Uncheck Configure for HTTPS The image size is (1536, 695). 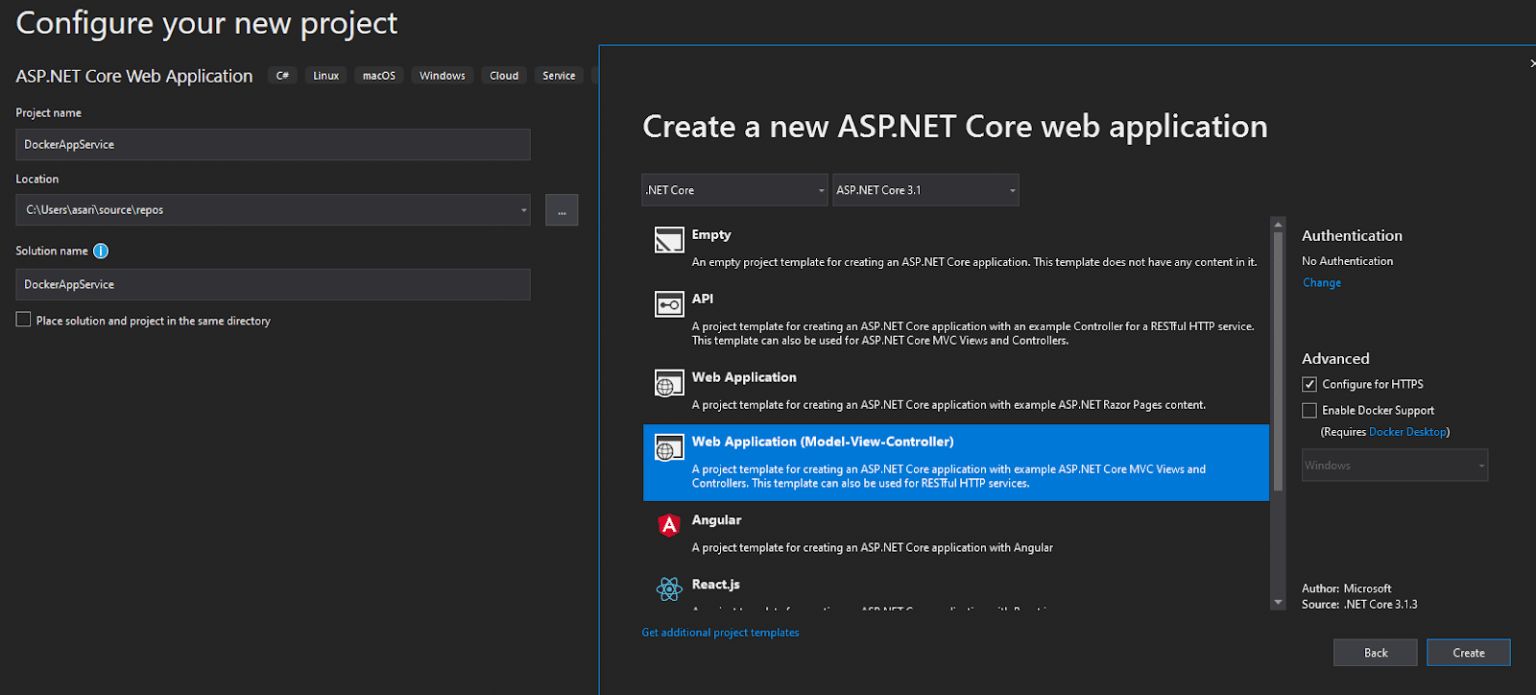[x=1310, y=384]
